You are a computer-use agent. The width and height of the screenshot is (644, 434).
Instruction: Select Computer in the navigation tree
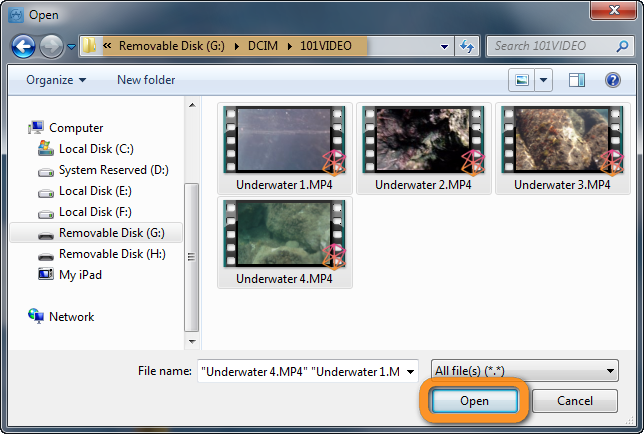(x=76, y=128)
